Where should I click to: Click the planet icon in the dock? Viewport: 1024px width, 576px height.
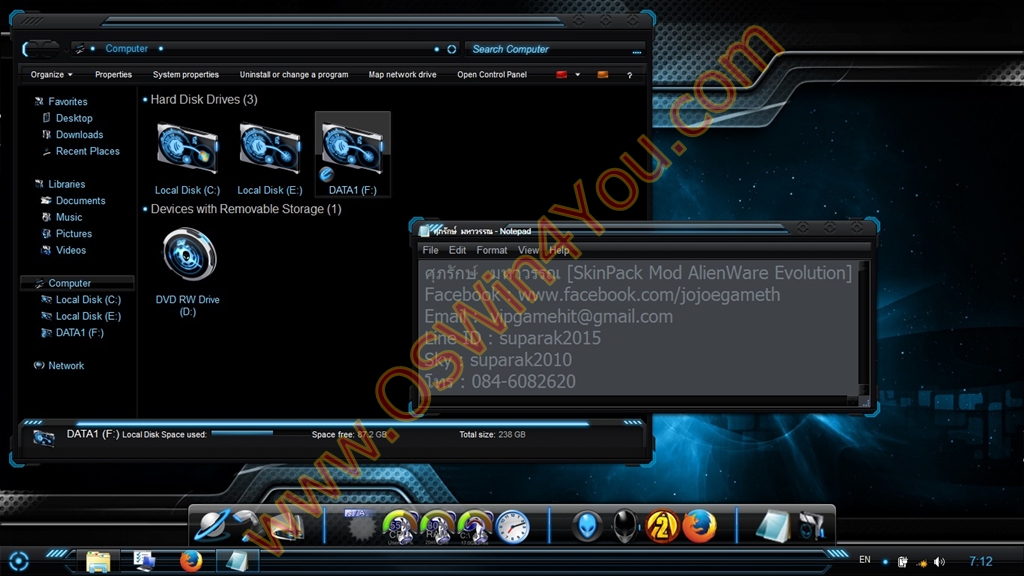[214, 525]
